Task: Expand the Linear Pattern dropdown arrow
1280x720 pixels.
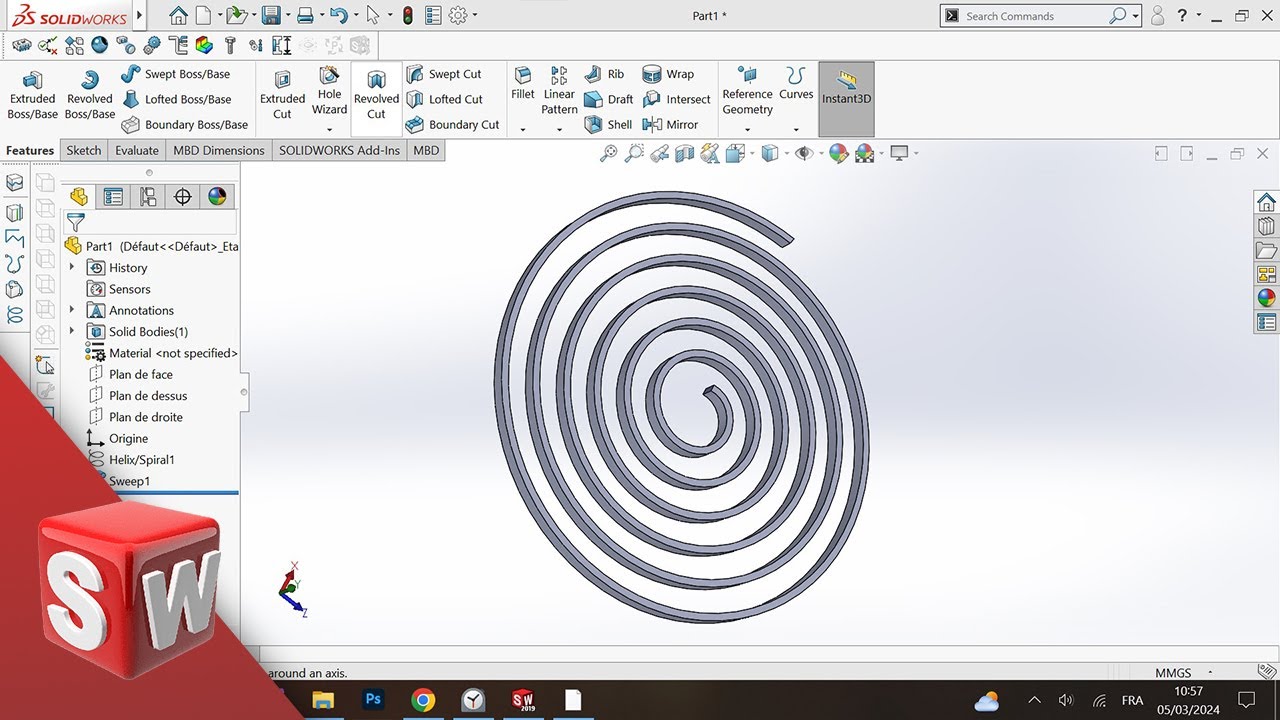Action: (559, 129)
